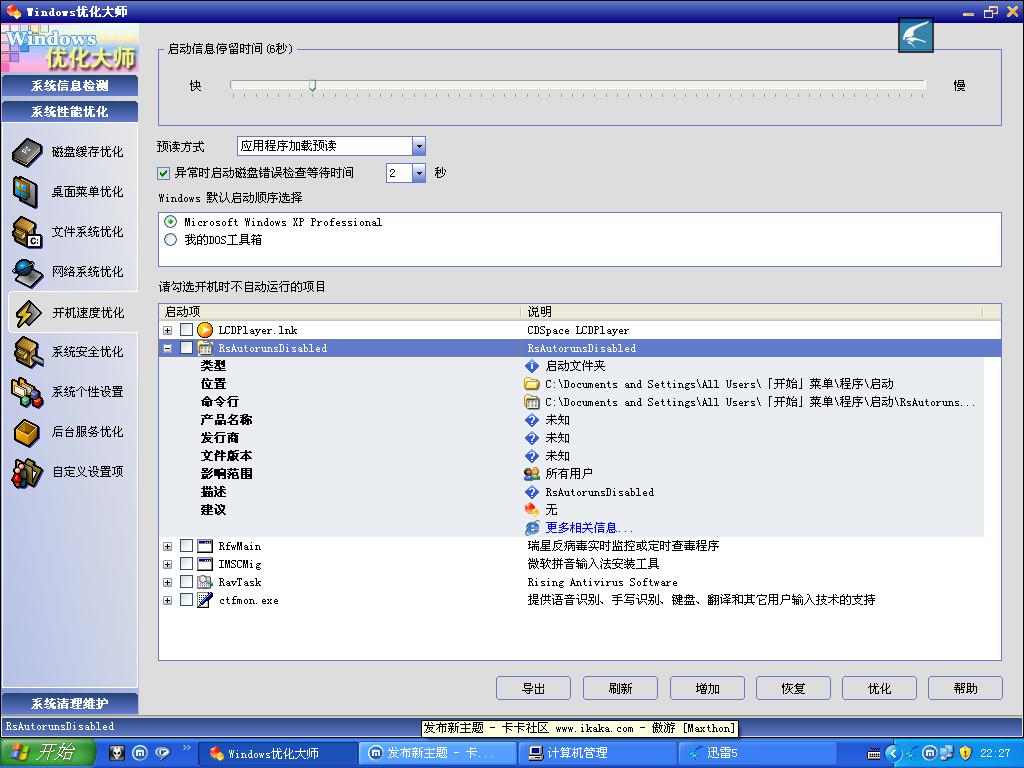Screen dimensions: 1024x768
Task: Click the 增加 (Add) button
Action: tap(707, 688)
